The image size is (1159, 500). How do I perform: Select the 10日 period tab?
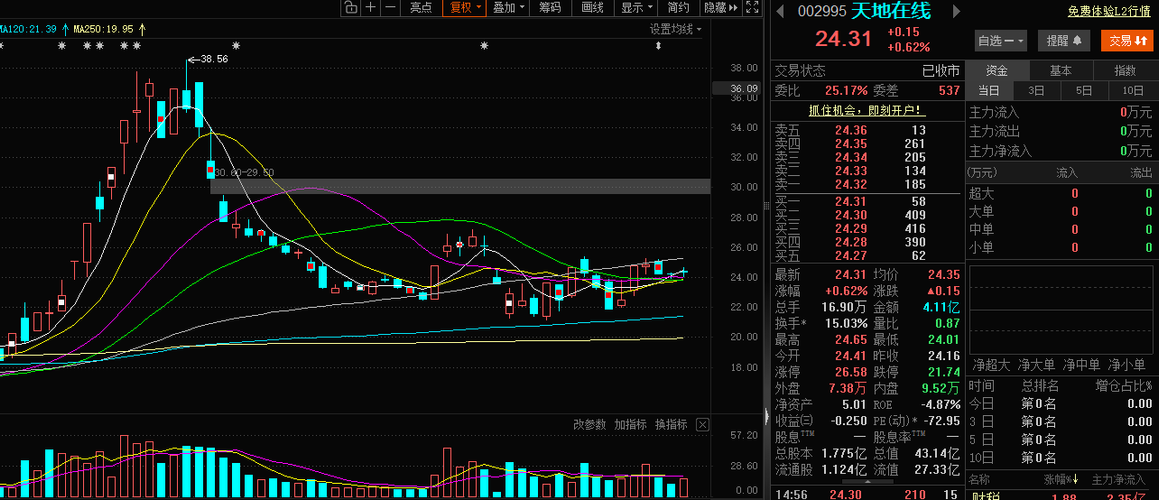(1132, 91)
